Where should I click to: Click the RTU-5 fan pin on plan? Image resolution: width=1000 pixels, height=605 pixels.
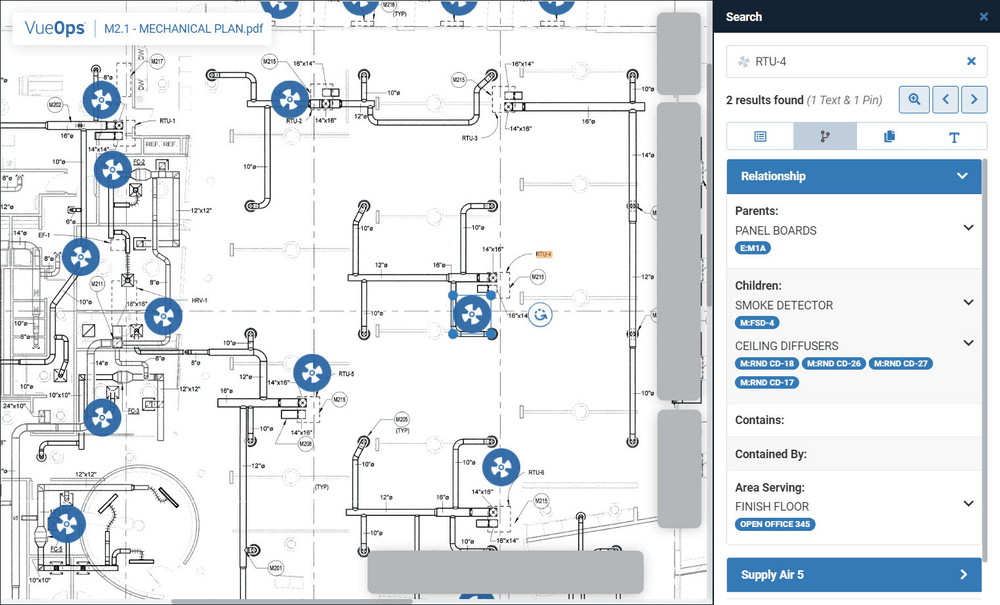pyautogui.click(x=312, y=374)
